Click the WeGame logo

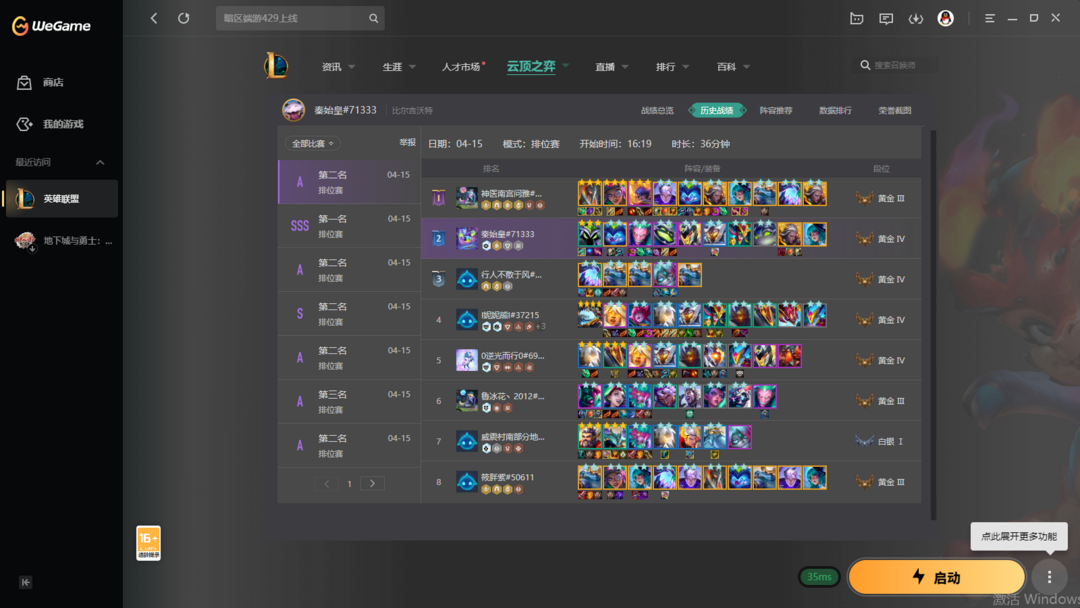(51, 26)
